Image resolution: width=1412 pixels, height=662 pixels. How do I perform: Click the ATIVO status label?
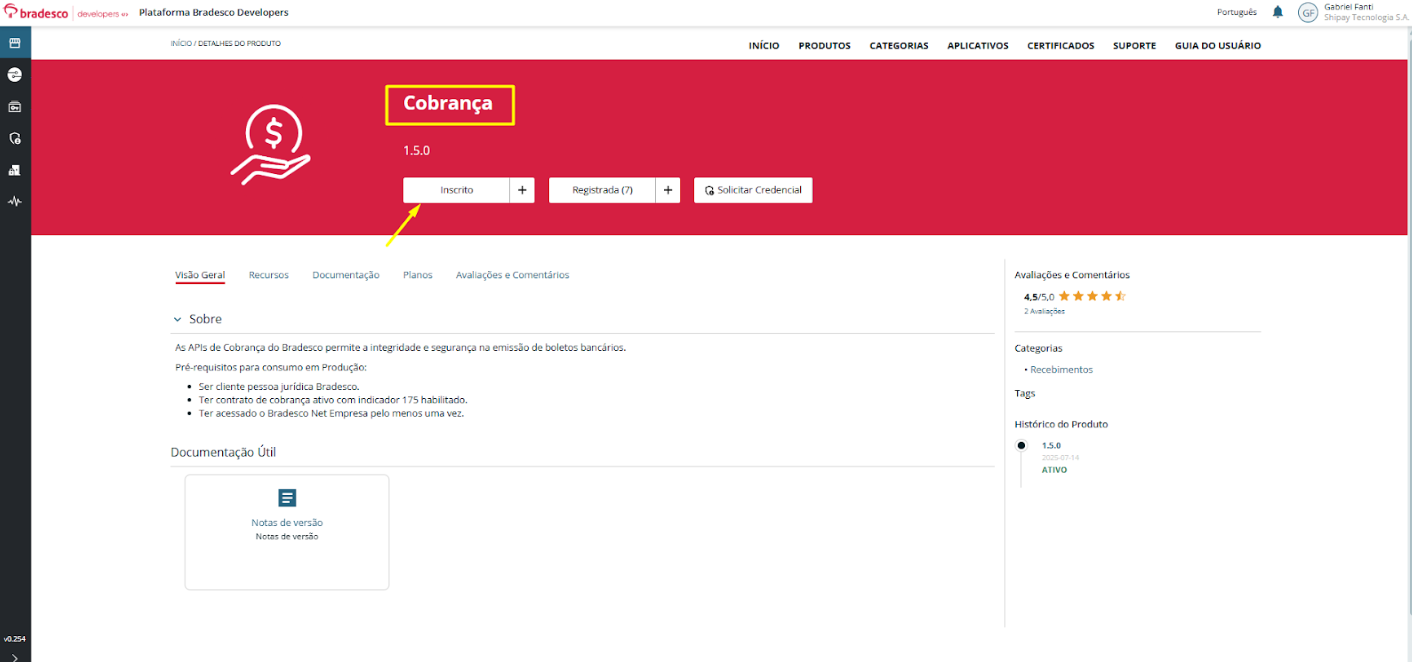point(1054,470)
